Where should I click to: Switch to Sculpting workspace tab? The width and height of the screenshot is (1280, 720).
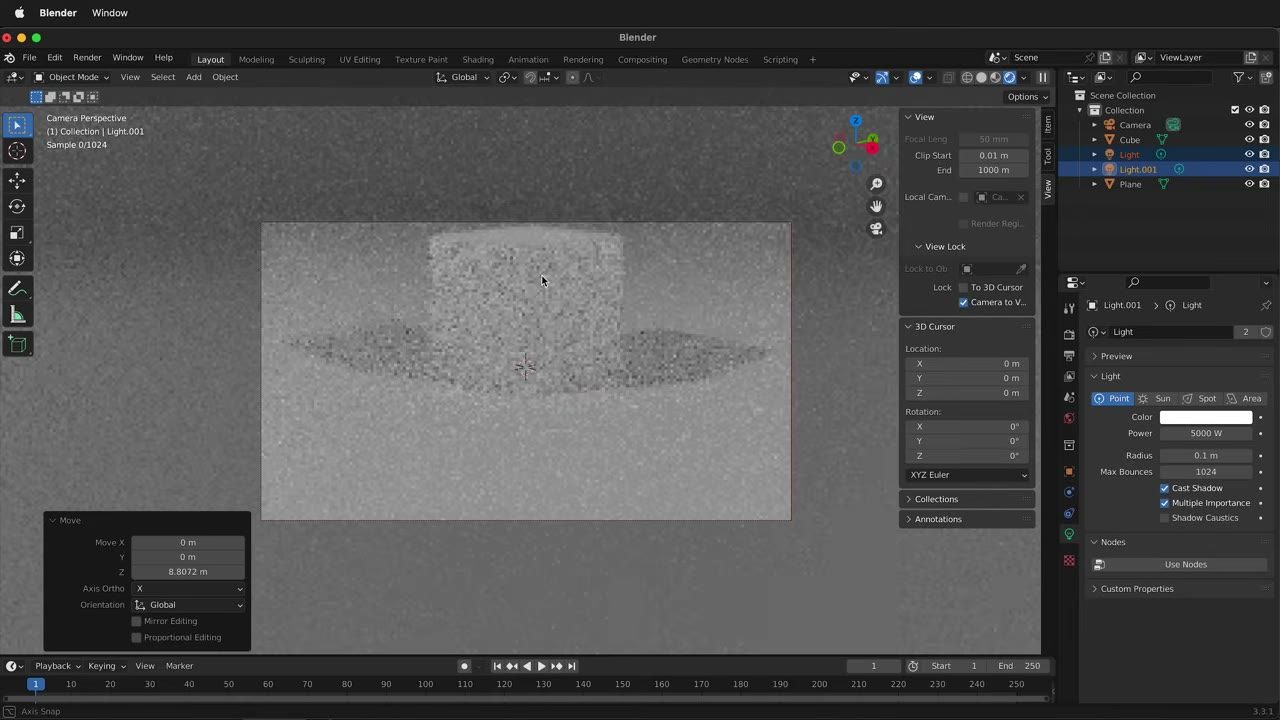[306, 59]
